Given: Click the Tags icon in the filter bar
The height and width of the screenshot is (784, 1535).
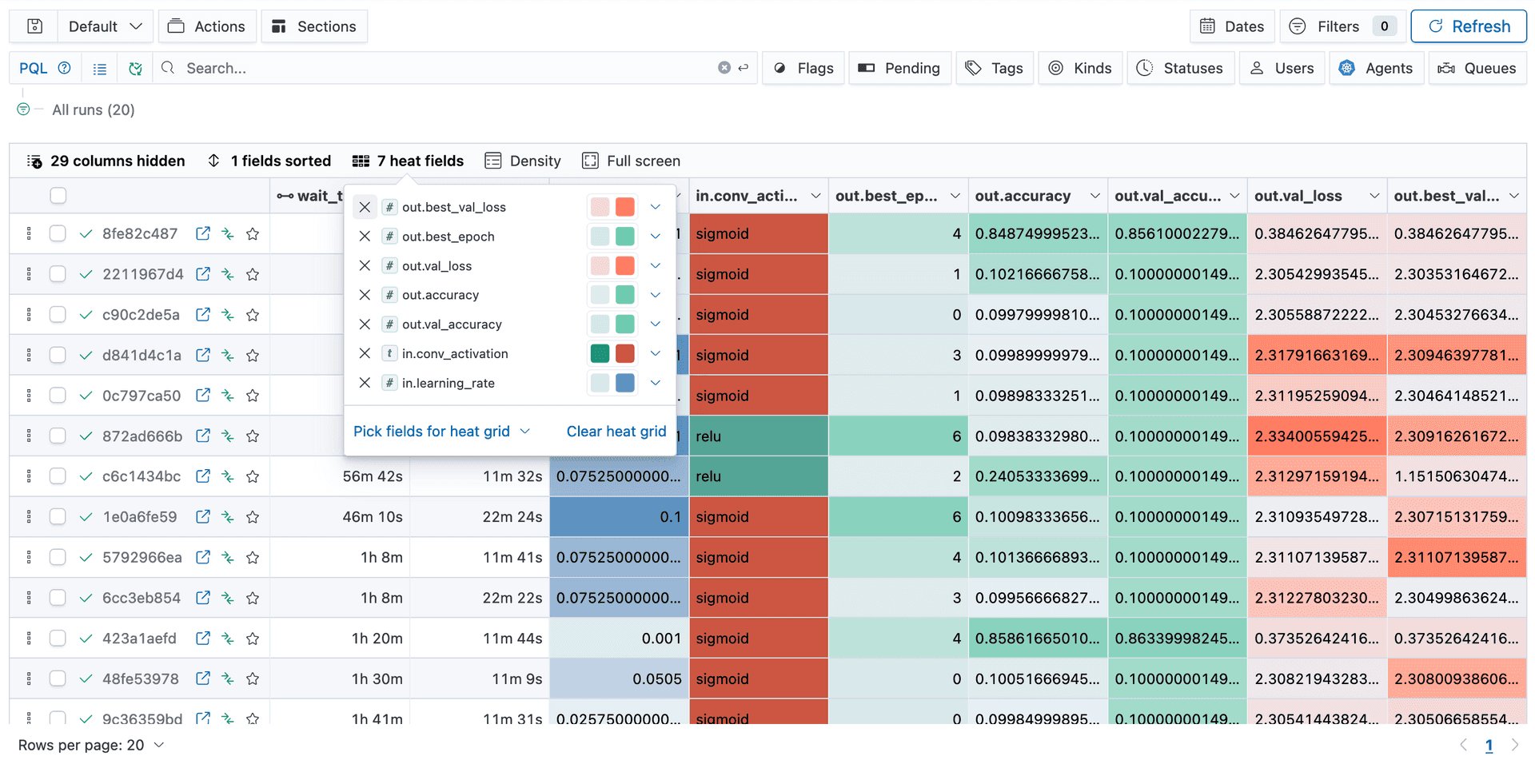Looking at the screenshot, I should click(x=973, y=68).
